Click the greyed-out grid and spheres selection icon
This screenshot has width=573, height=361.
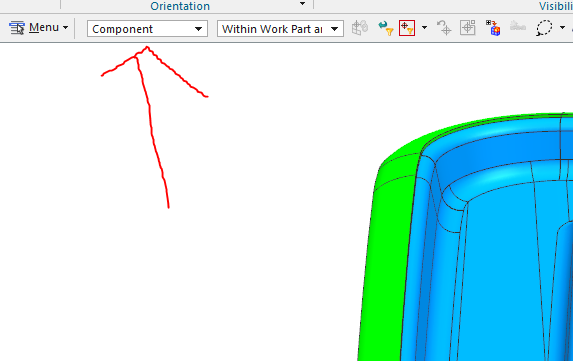360,28
